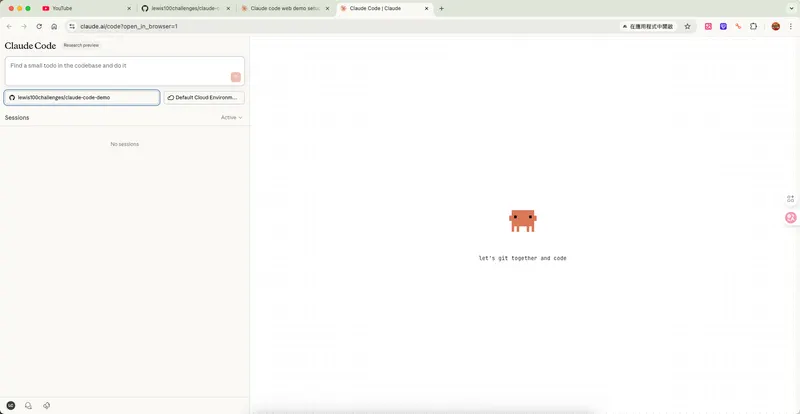This screenshot has width=800, height=414.
Task: Click the 'No sessions' text
Action: point(124,144)
